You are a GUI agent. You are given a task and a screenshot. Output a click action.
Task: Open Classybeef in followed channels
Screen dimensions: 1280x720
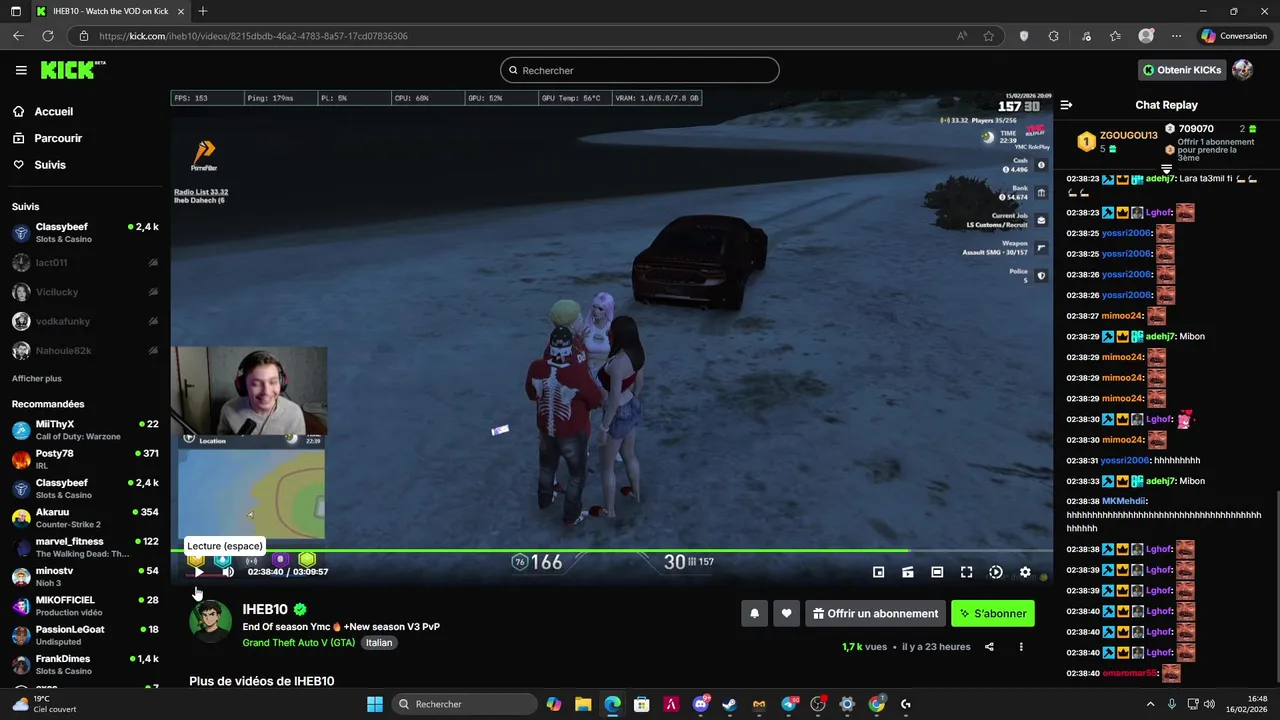pos(85,233)
